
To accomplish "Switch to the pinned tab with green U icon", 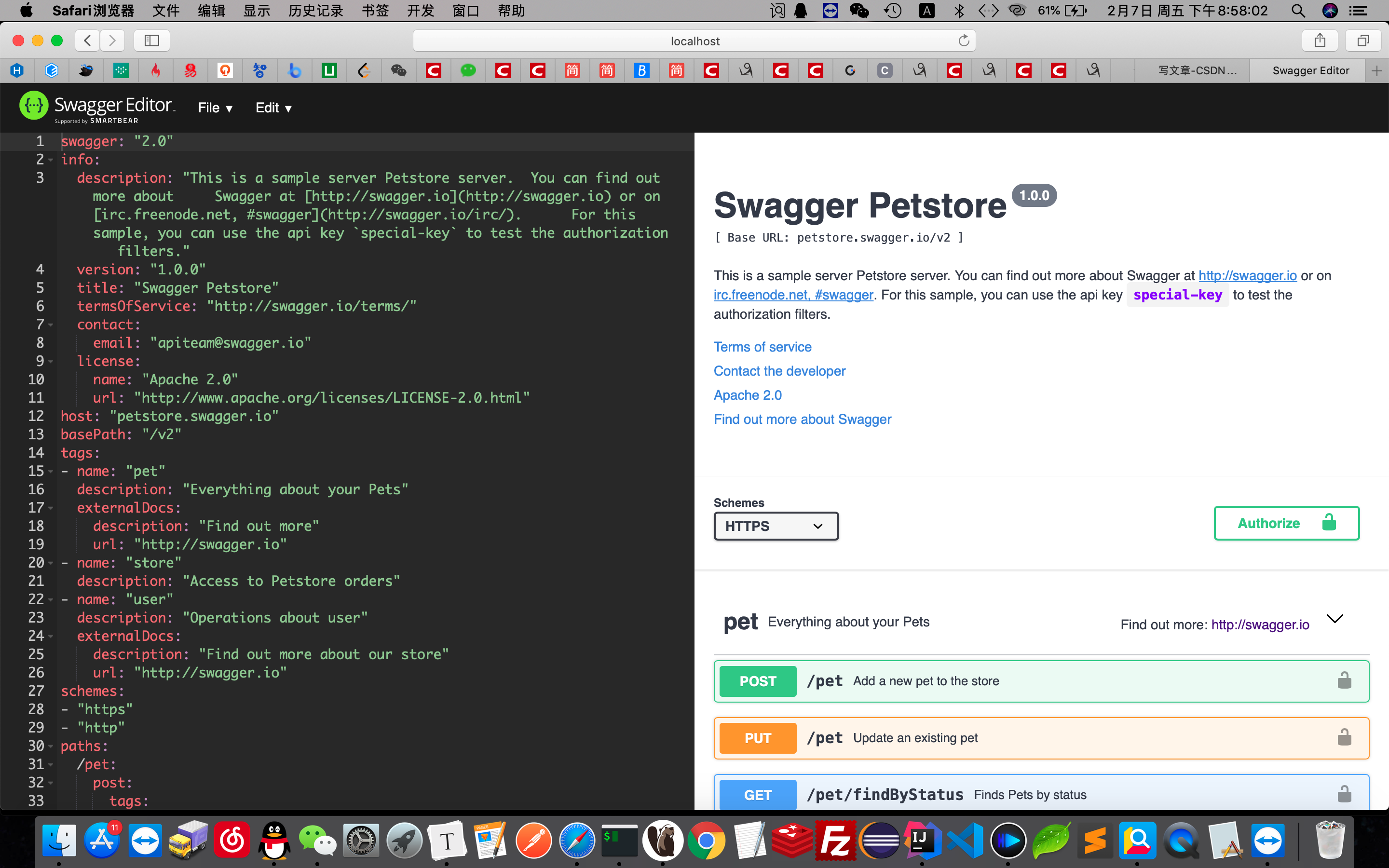I will pos(329,70).
